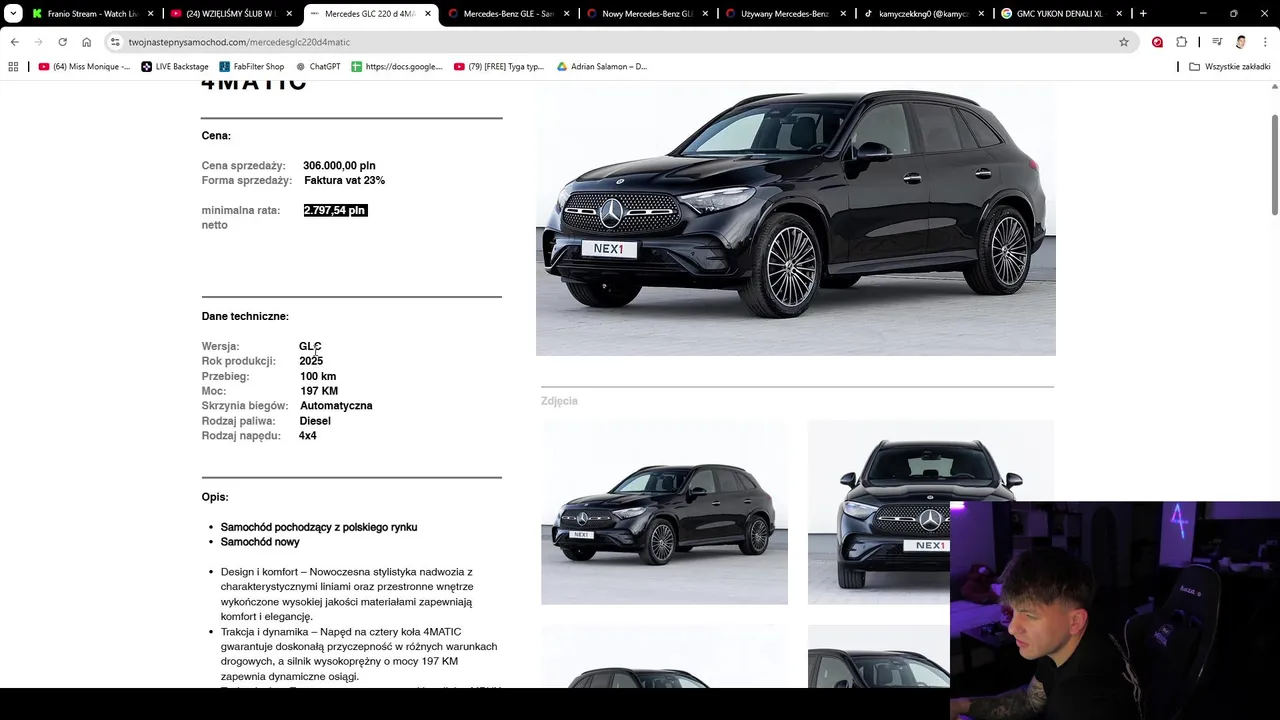This screenshot has height=720, width=1280.
Task: View site information icon in address bar
Action: point(116,42)
